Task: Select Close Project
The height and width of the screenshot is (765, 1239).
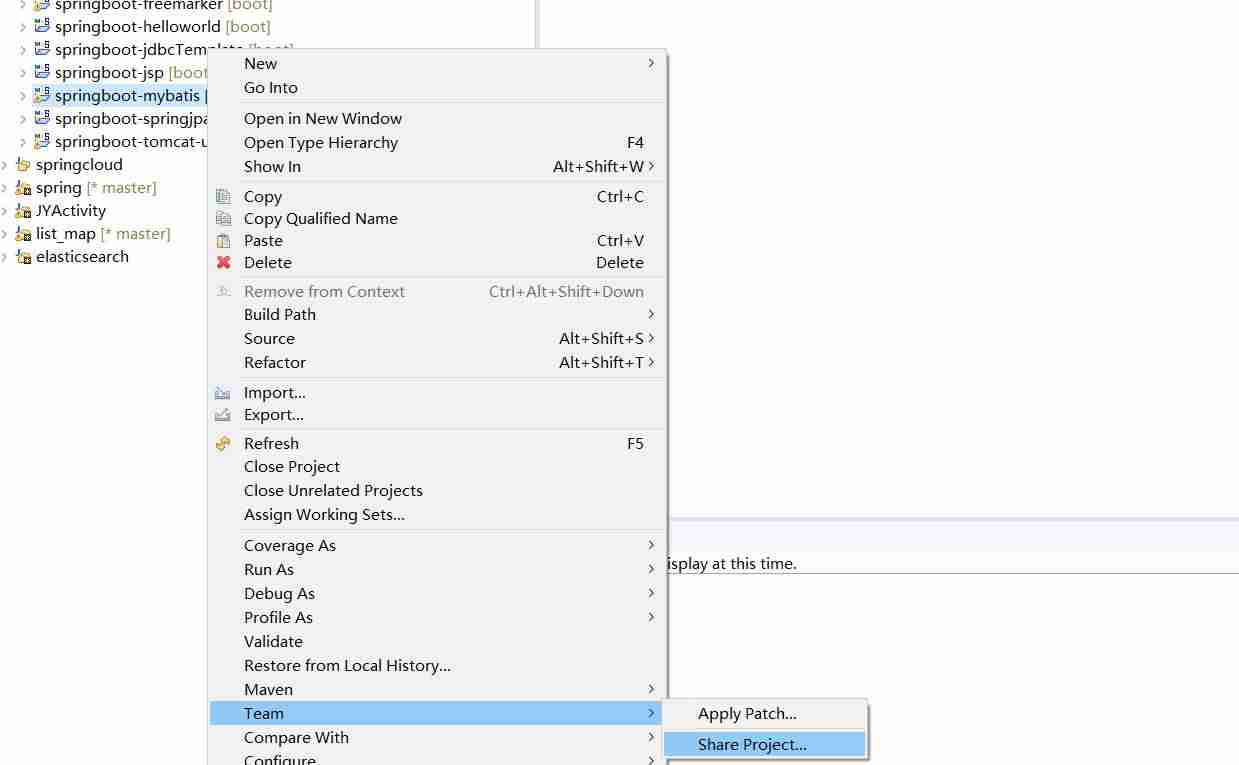Action: pyautogui.click(x=438, y=466)
